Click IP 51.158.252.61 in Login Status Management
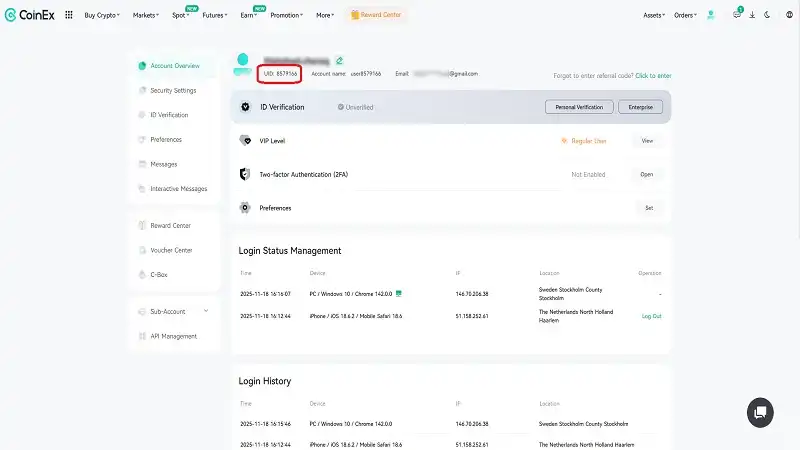This screenshot has height=450, width=800. point(472,316)
